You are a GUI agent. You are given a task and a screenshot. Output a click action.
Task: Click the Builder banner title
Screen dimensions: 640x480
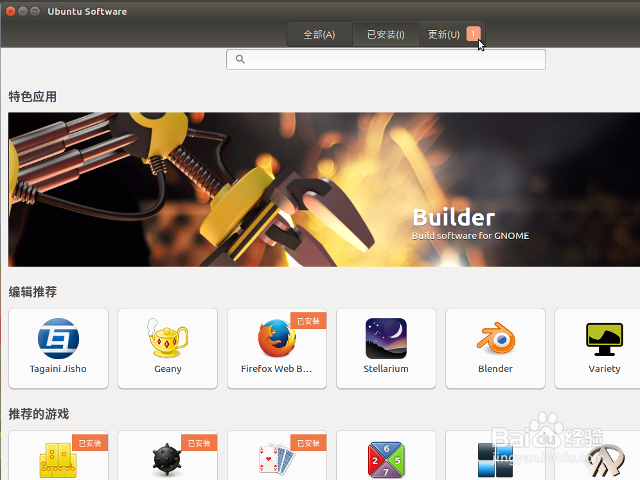(x=454, y=217)
